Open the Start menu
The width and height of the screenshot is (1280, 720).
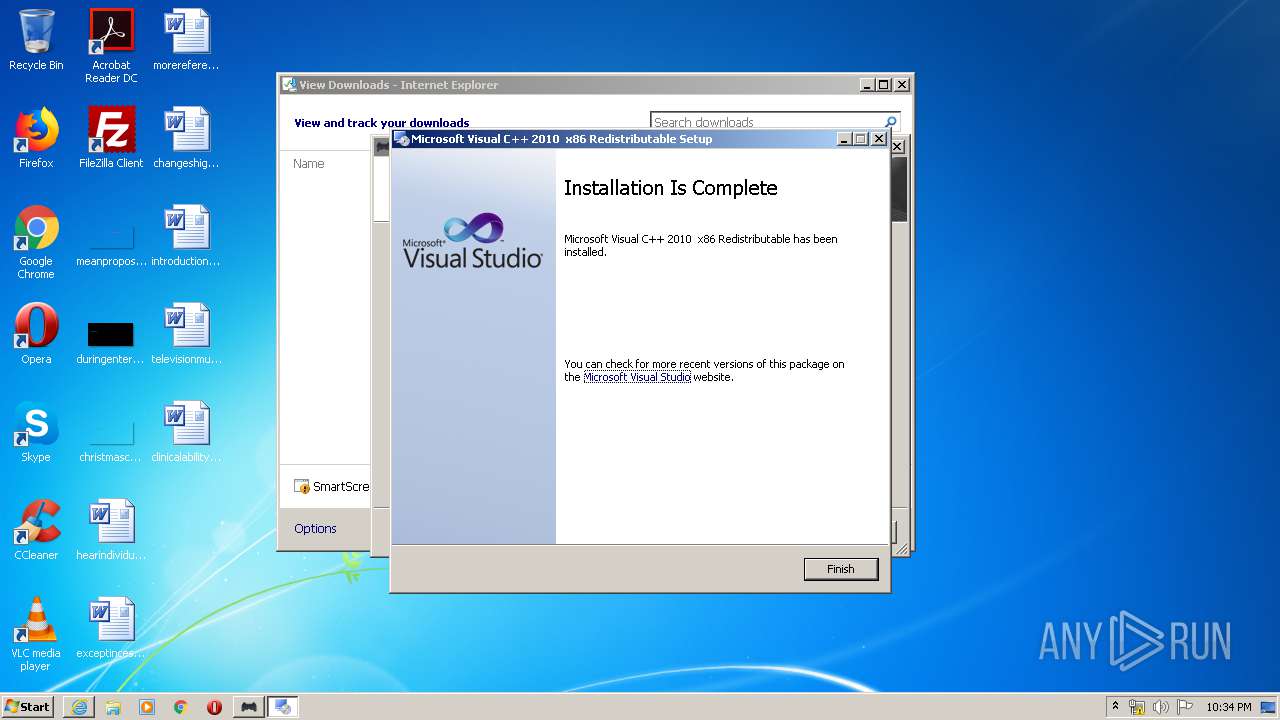(x=27, y=707)
